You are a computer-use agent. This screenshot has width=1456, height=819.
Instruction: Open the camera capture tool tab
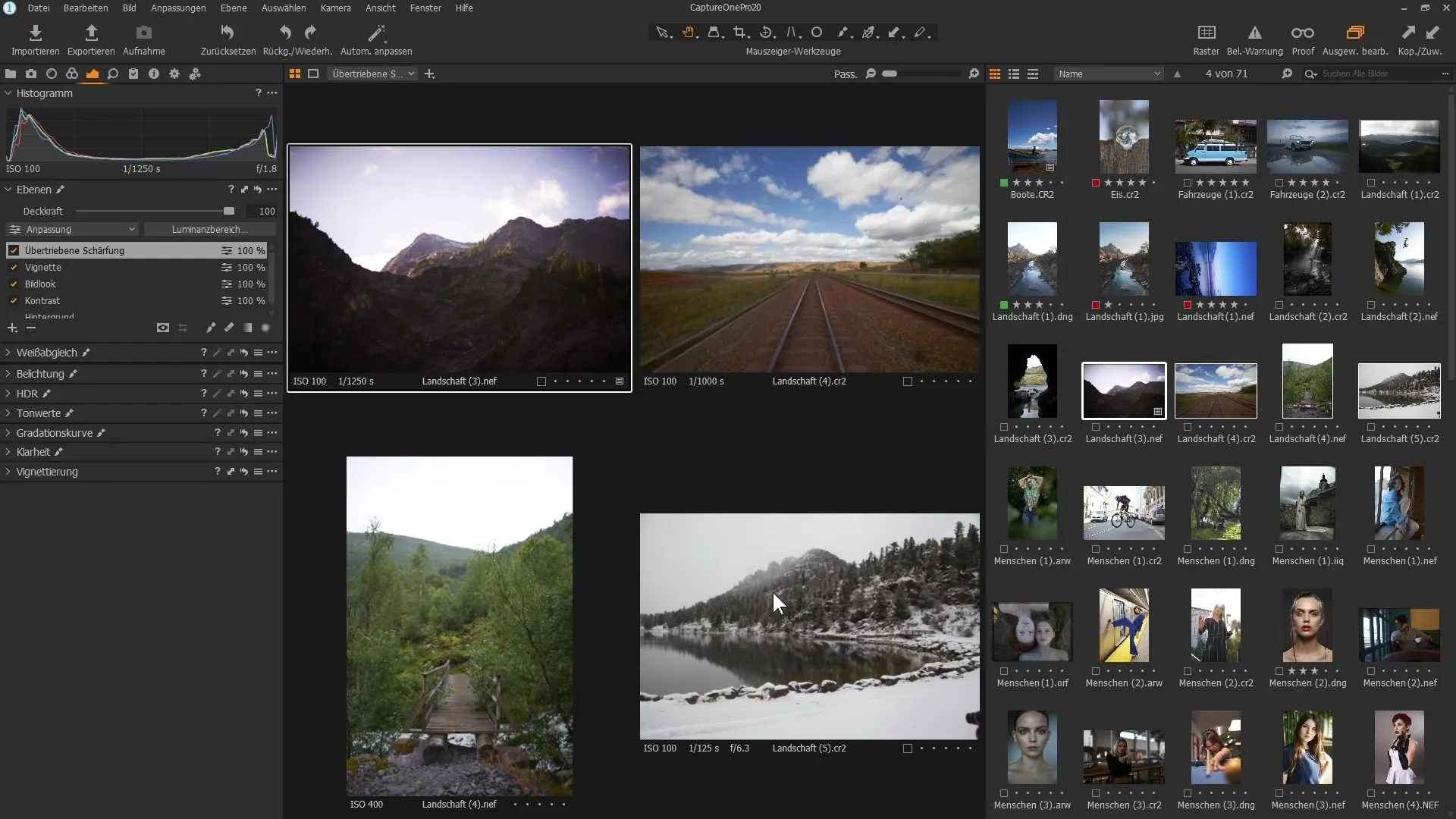click(31, 74)
